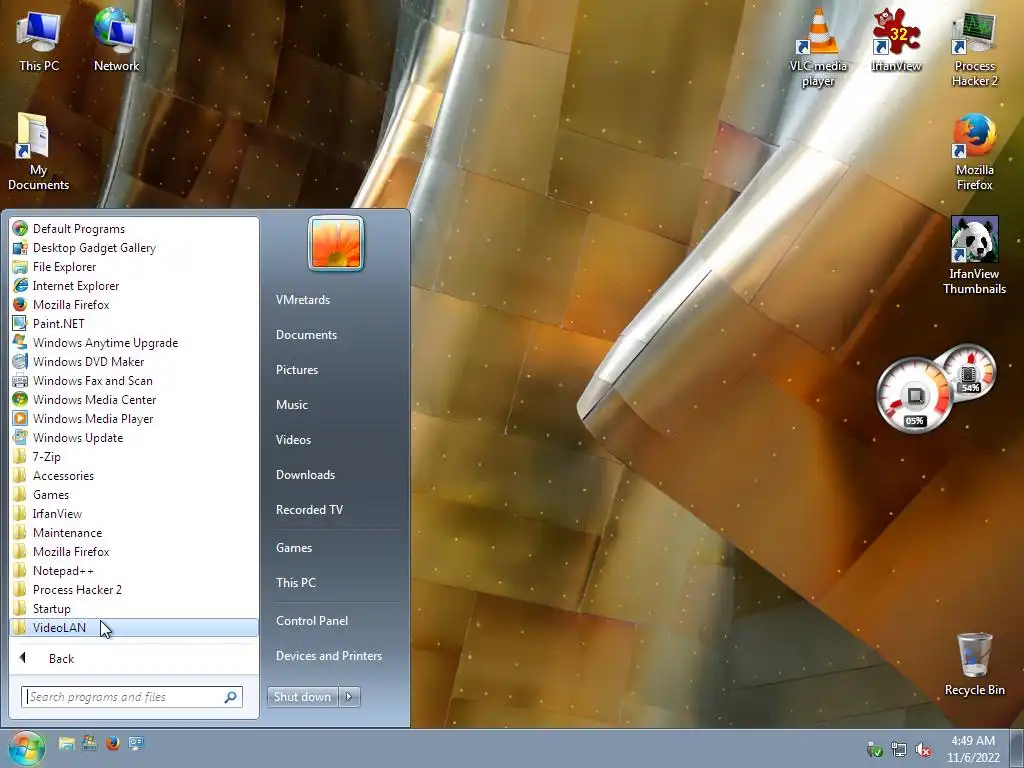This screenshot has height=768, width=1024.
Task: Open the Recycle Bin
Action: (x=974, y=664)
